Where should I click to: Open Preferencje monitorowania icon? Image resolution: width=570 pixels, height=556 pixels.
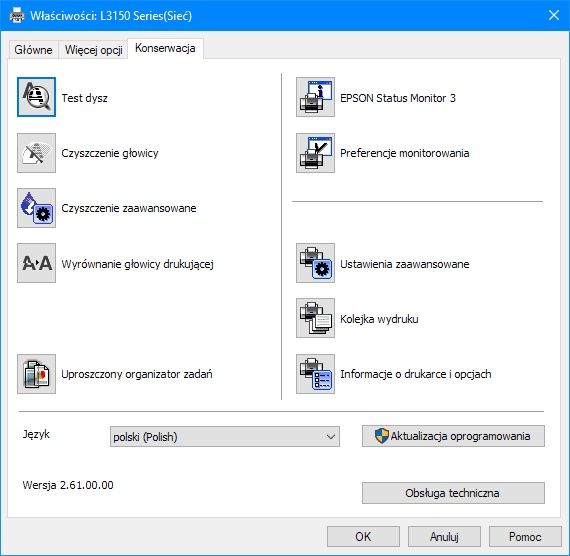[315, 153]
